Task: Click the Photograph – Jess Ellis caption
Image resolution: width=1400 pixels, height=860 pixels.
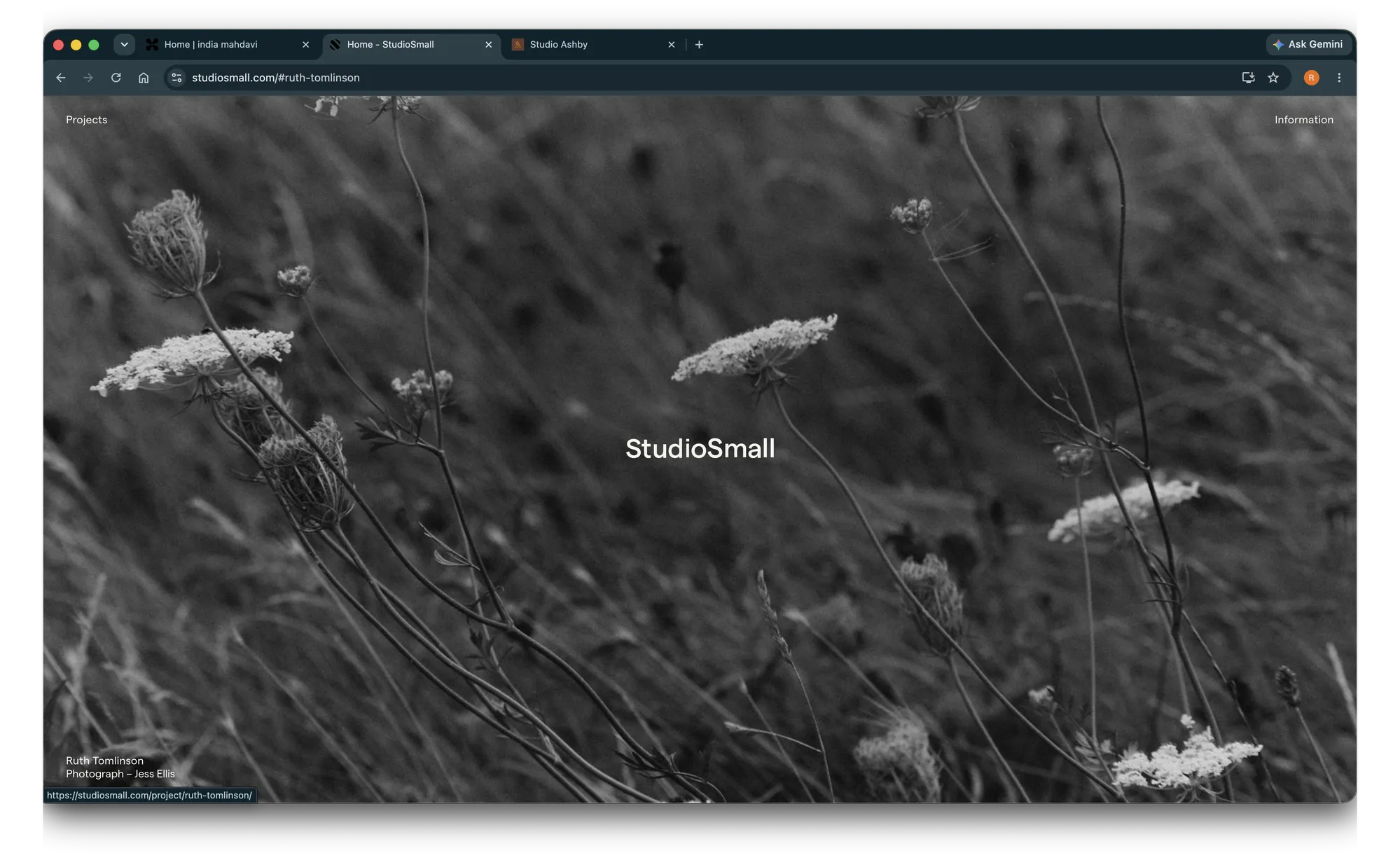Action: [120, 774]
